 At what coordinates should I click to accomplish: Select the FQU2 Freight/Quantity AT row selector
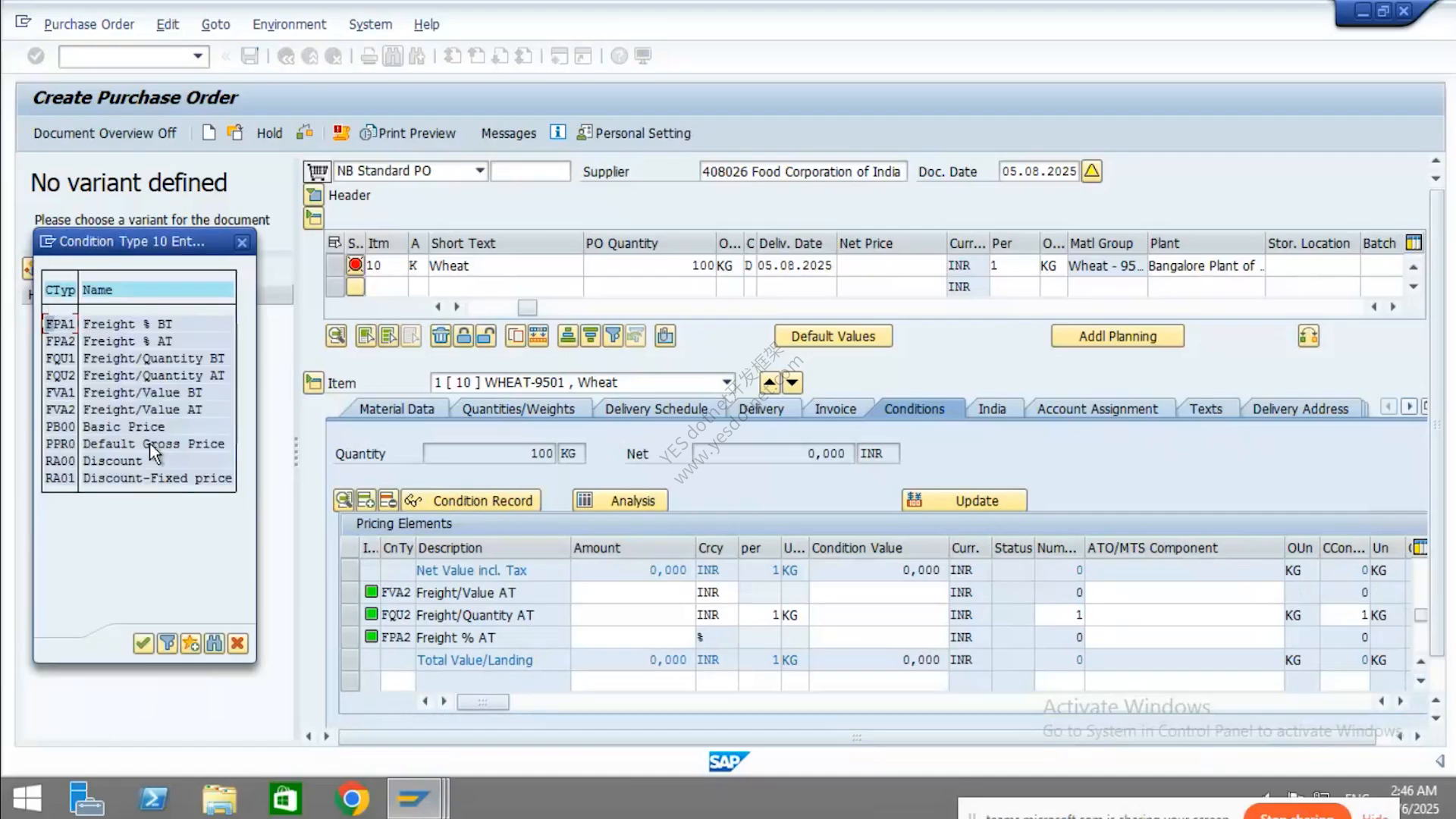point(350,615)
